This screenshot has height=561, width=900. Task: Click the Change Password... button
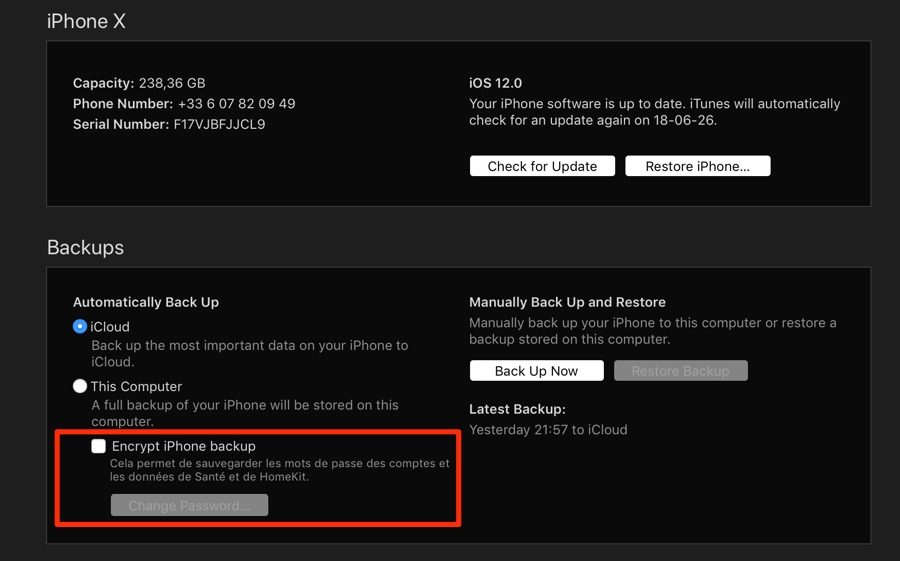tap(189, 505)
